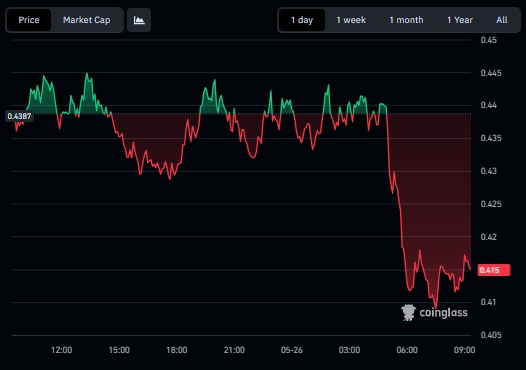Select the 1 week range
526x370 pixels.
click(x=351, y=20)
